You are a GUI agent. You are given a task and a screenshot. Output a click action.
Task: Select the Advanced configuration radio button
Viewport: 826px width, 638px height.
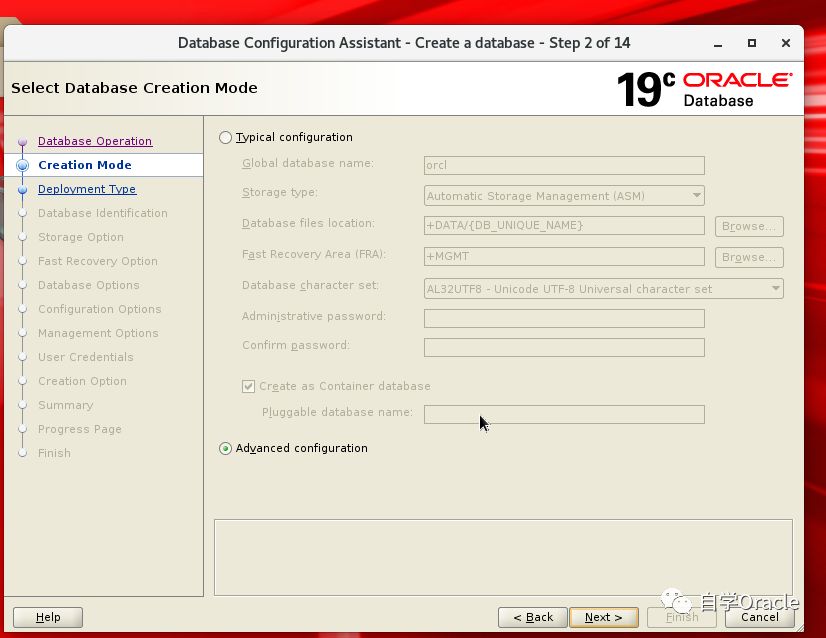[225, 449]
